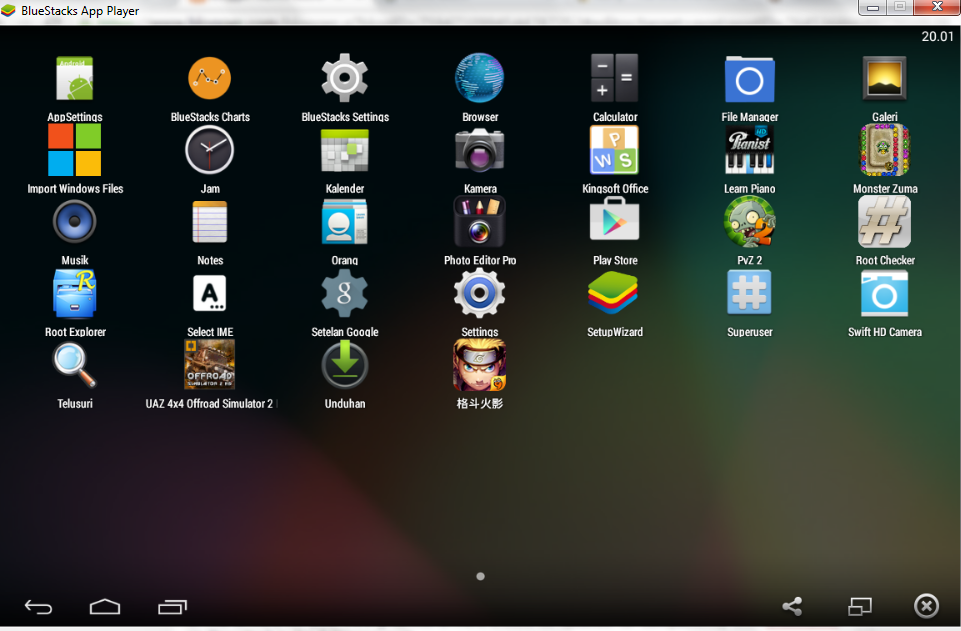Open Setelan Google app
This screenshot has width=961, height=631.
(344, 293)
